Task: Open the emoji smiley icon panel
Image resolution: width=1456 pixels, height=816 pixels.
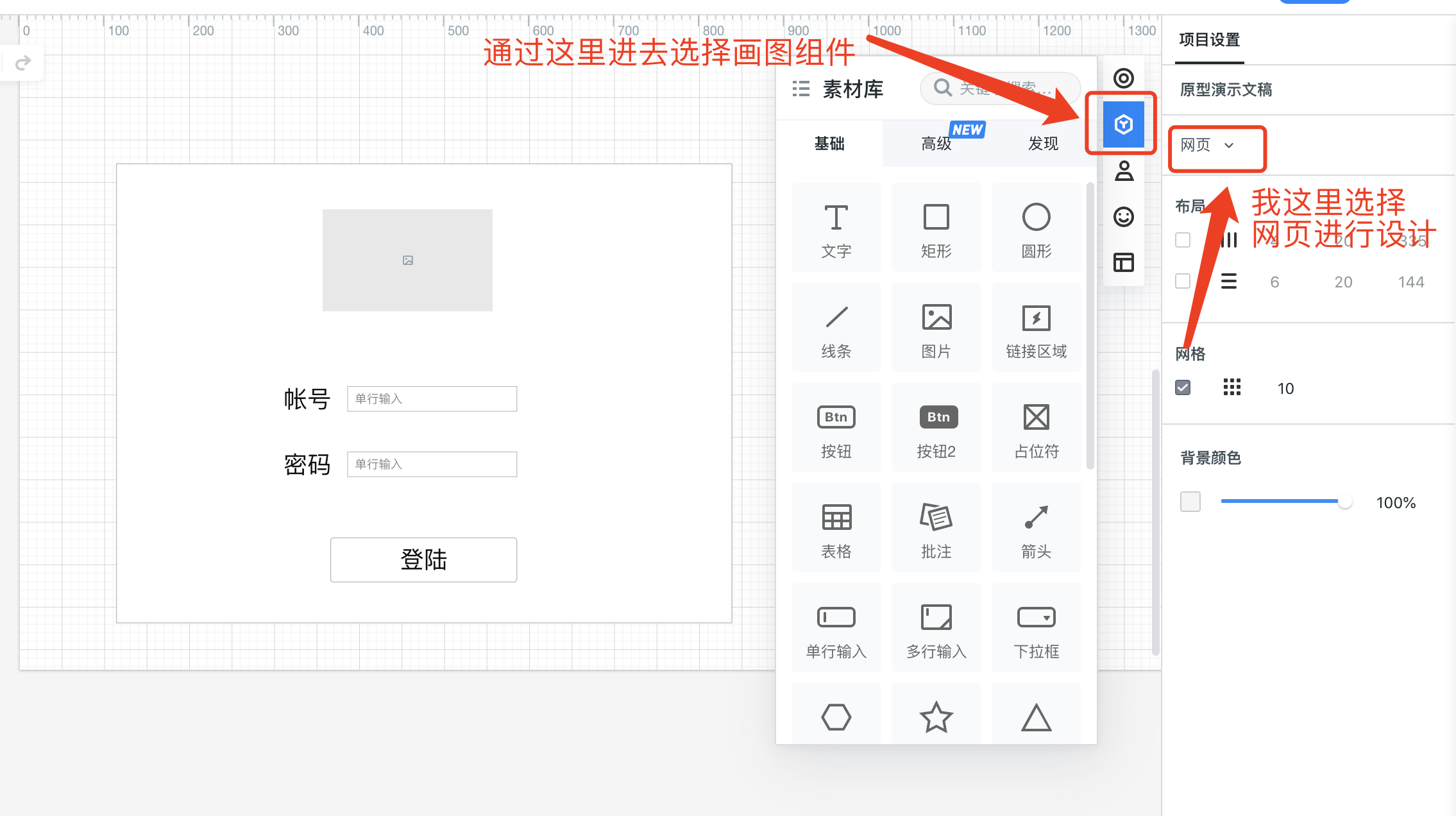Action: coord(1123,217)
